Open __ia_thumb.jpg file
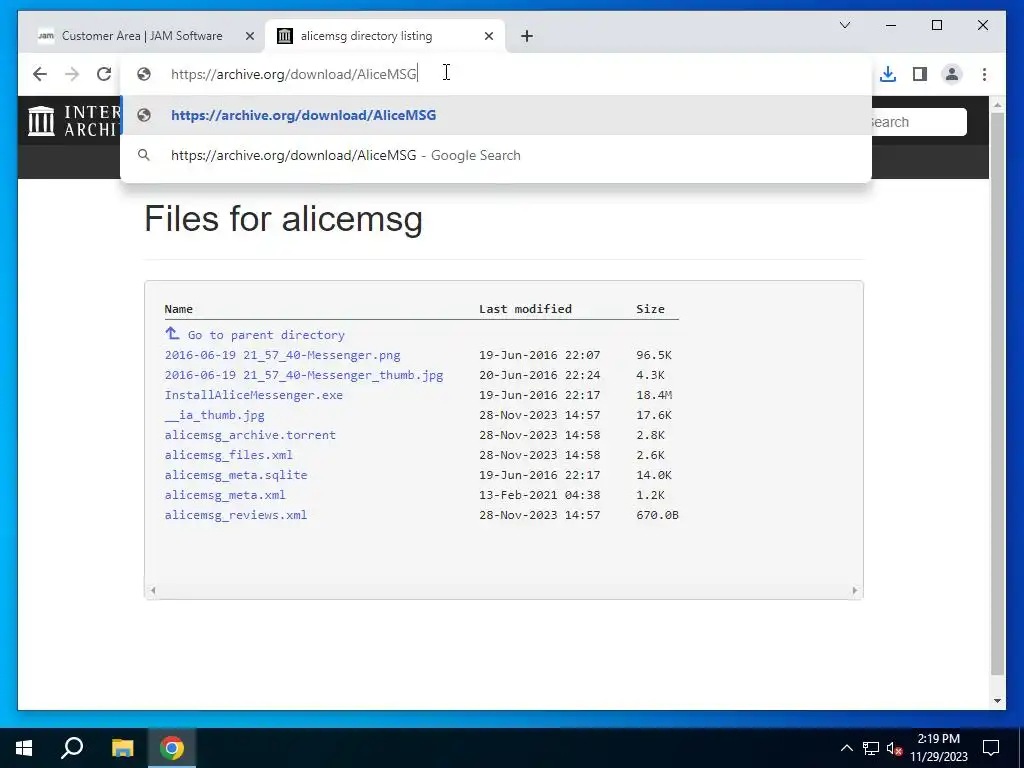 pos(214,415)
